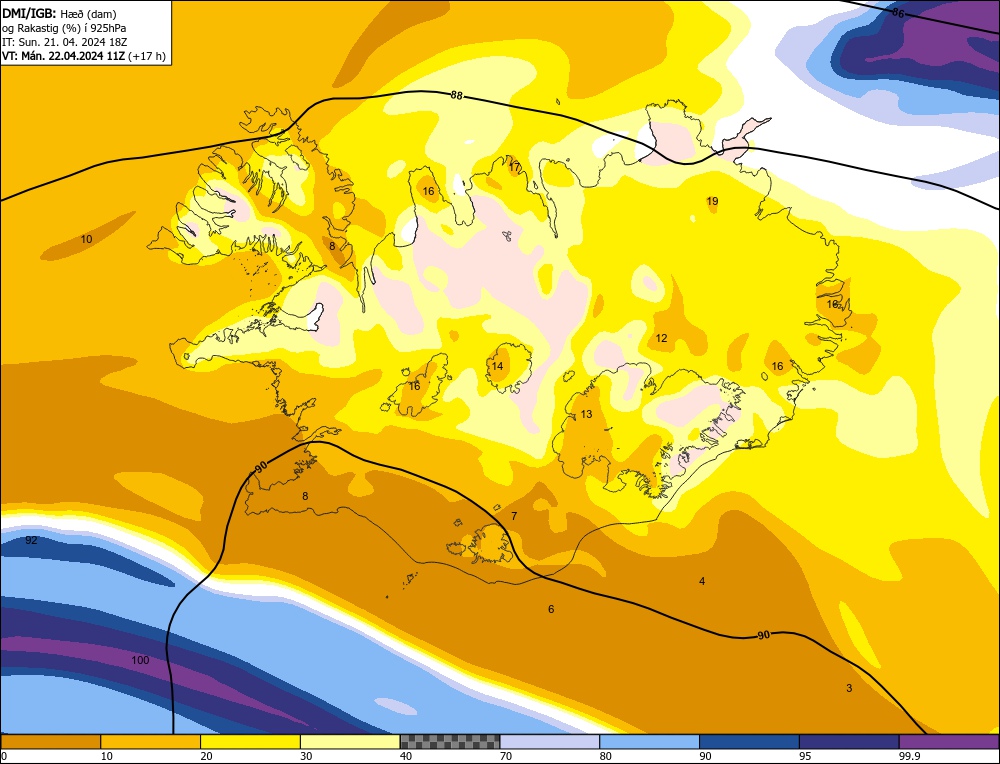Click the '19' humidity value on map

(712, 201)
